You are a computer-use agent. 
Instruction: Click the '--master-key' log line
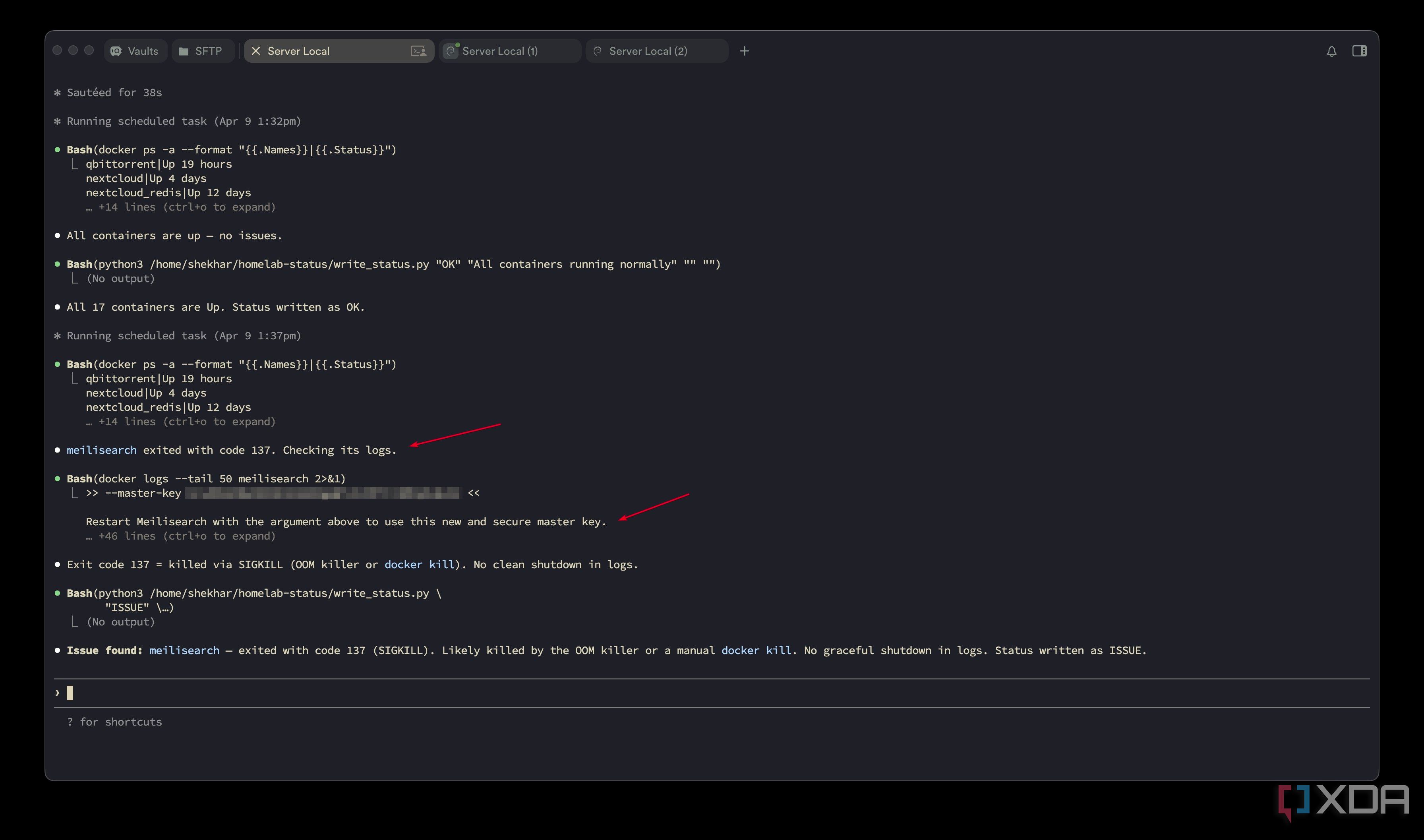pos(283,493)
